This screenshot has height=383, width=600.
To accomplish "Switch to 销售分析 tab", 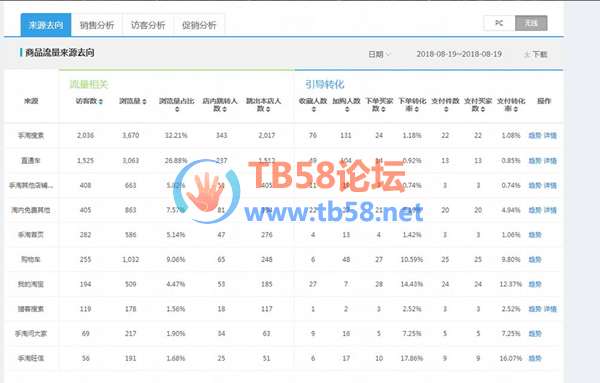I will [x=97, y=25].
